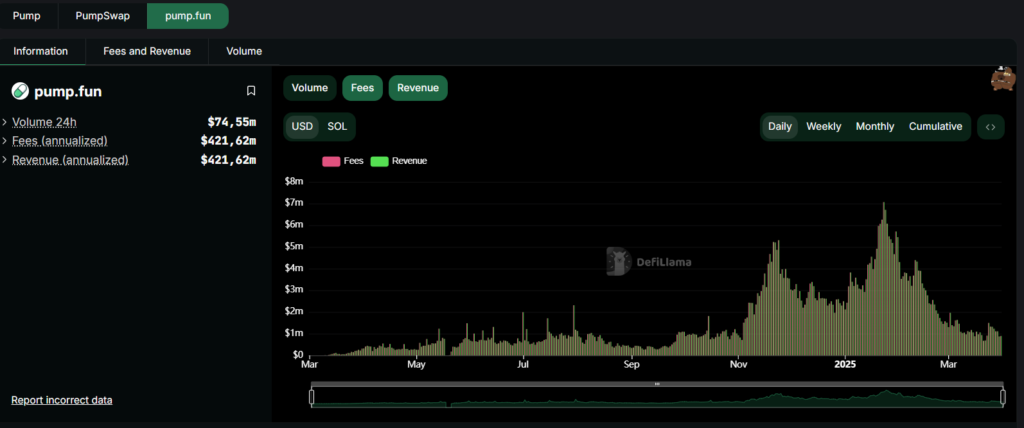
Task: Click the bookmark icon next to pump.fun
Action: click(x=251, y=91)
